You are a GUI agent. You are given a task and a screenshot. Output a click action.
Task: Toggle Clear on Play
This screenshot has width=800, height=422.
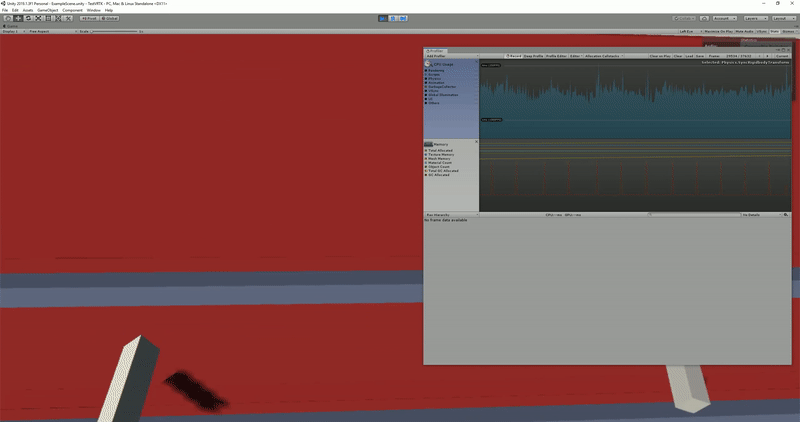(x=660, y=56)
